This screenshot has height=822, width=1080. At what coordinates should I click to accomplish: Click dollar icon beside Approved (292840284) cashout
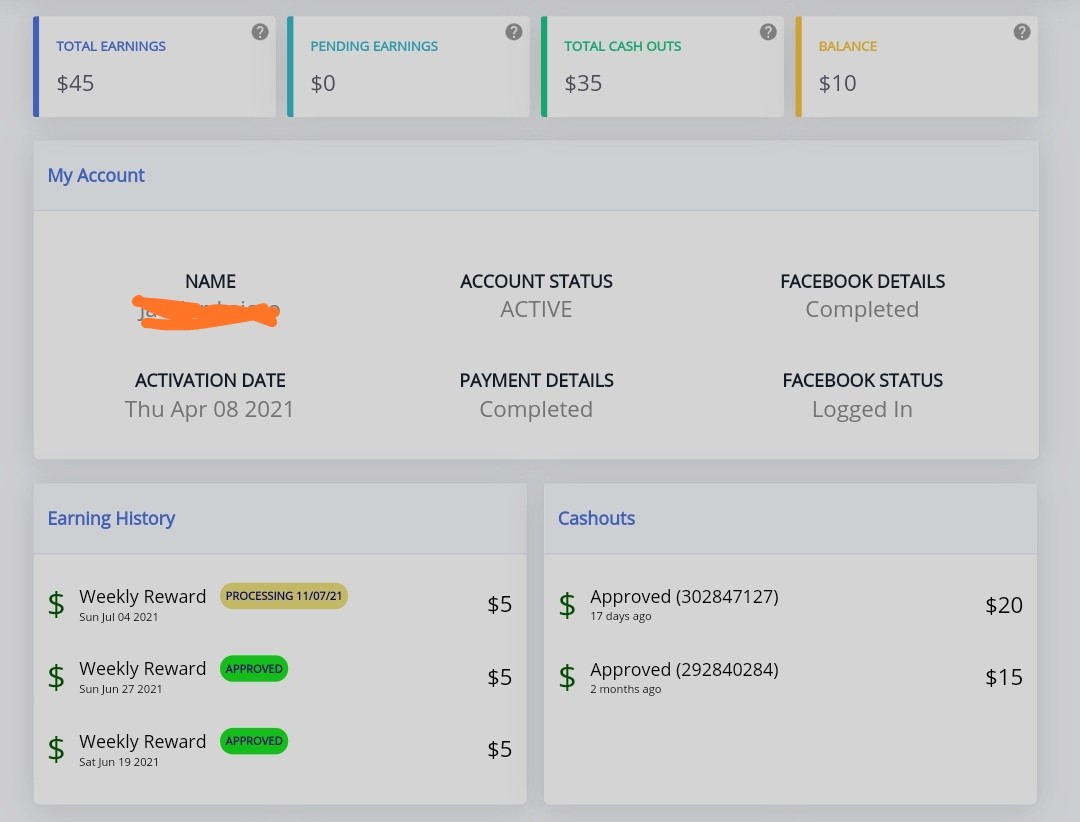tap(567, 677)
